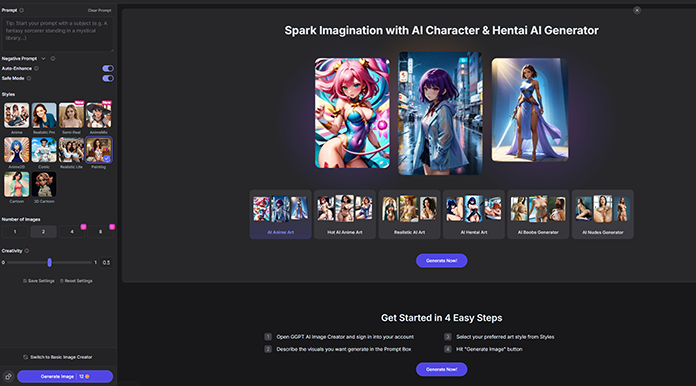This screenshot has width=696, height=386.
Task: Click the Auto-Enhance info icon
Action: click(x=36, y=68)
